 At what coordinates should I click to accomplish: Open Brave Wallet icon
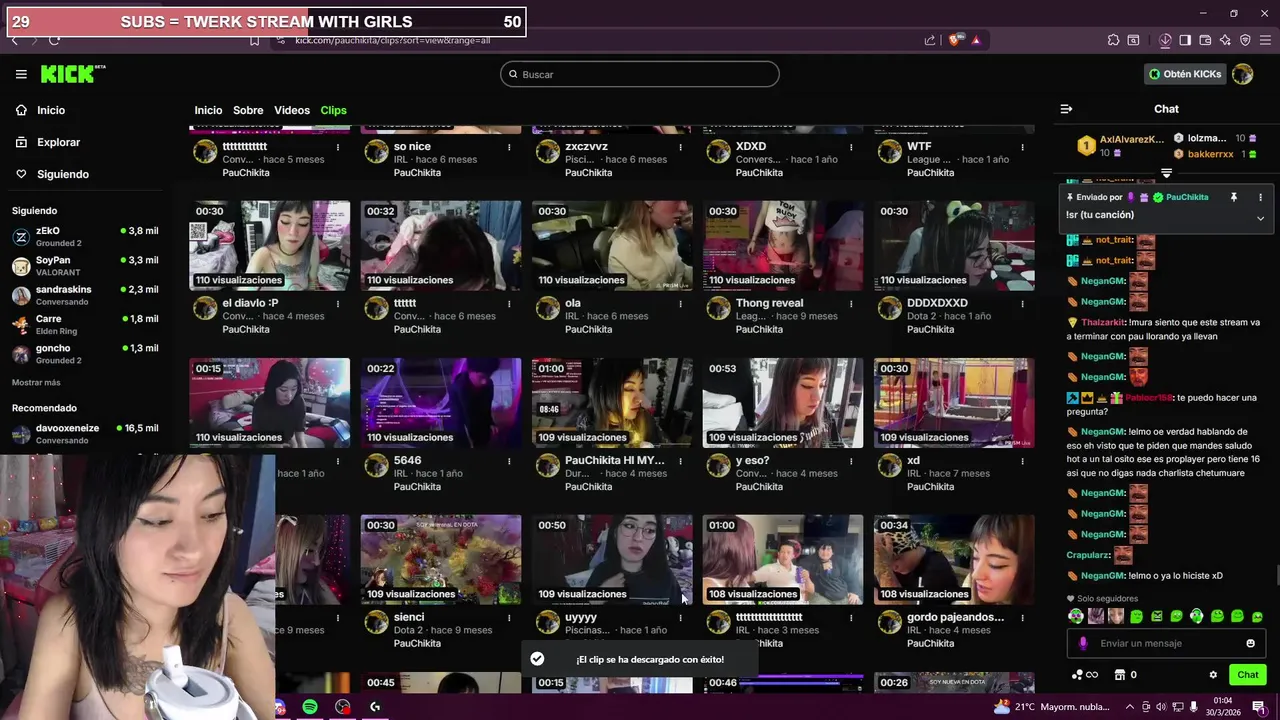(1205, 40)
